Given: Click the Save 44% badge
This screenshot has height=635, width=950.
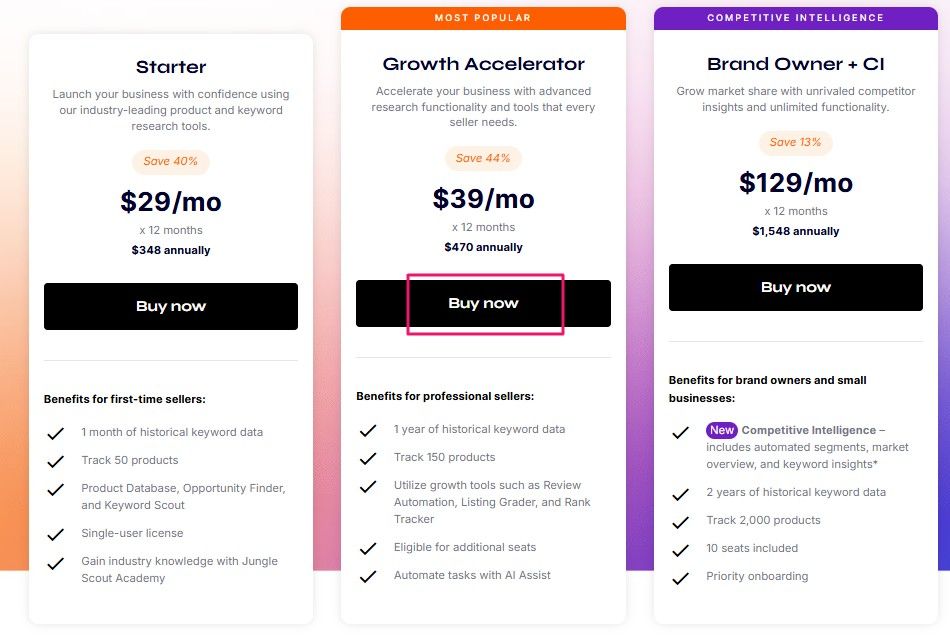Looking at the screenshot, I should point(483,158).
